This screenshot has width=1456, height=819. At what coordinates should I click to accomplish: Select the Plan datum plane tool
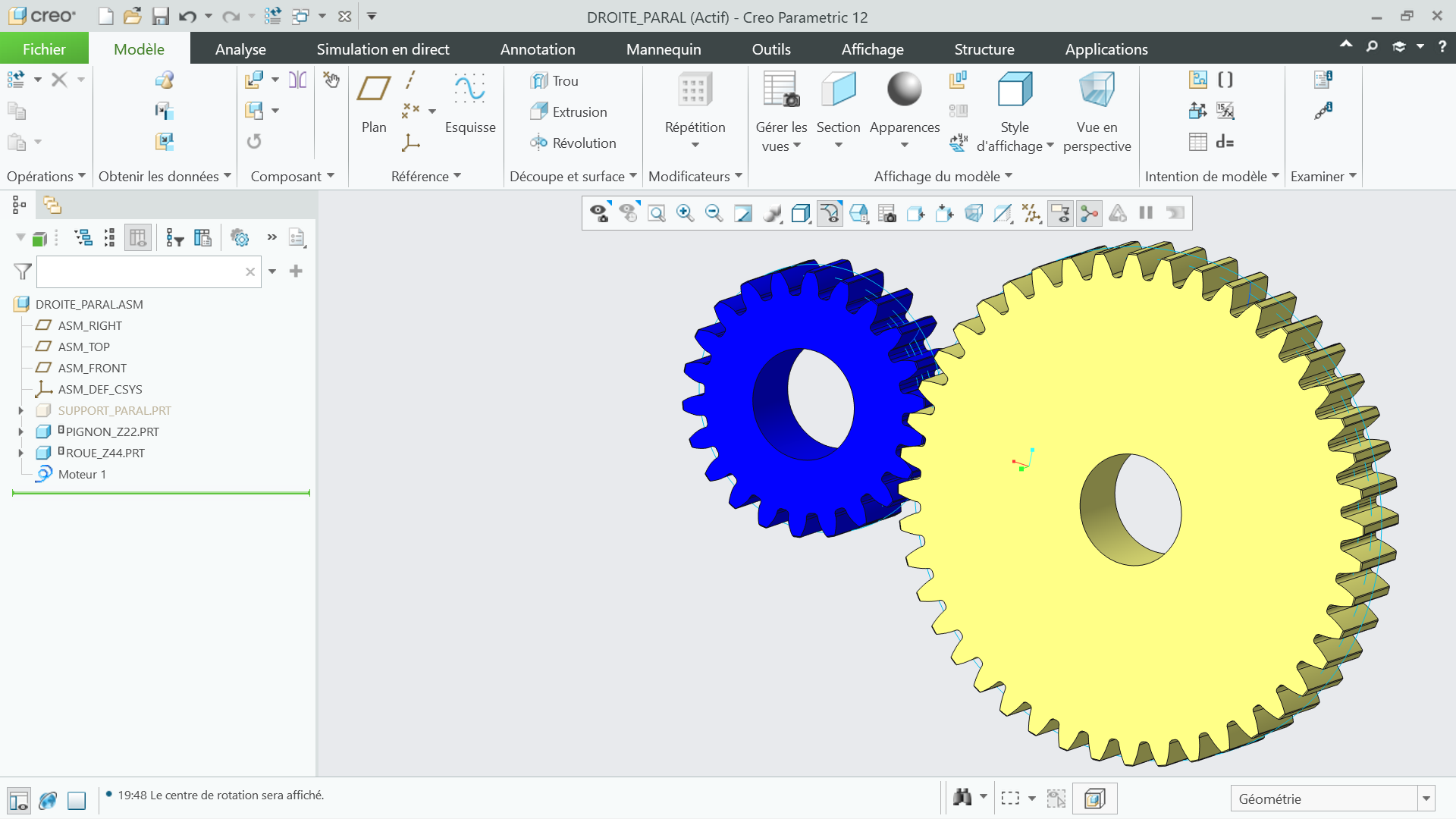click(374, 103)
